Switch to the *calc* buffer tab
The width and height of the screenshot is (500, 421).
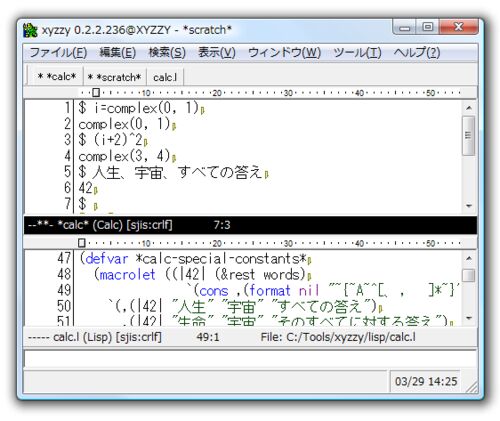pyautogui.click(x=56, y=76)
